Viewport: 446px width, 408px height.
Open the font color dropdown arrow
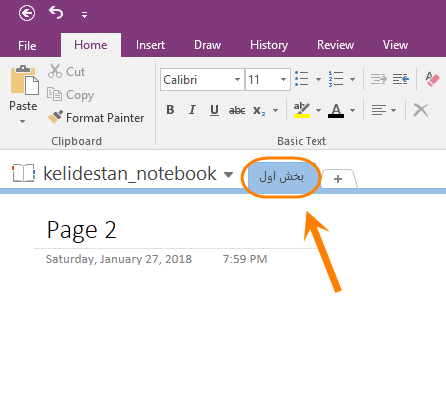point(352,110)
